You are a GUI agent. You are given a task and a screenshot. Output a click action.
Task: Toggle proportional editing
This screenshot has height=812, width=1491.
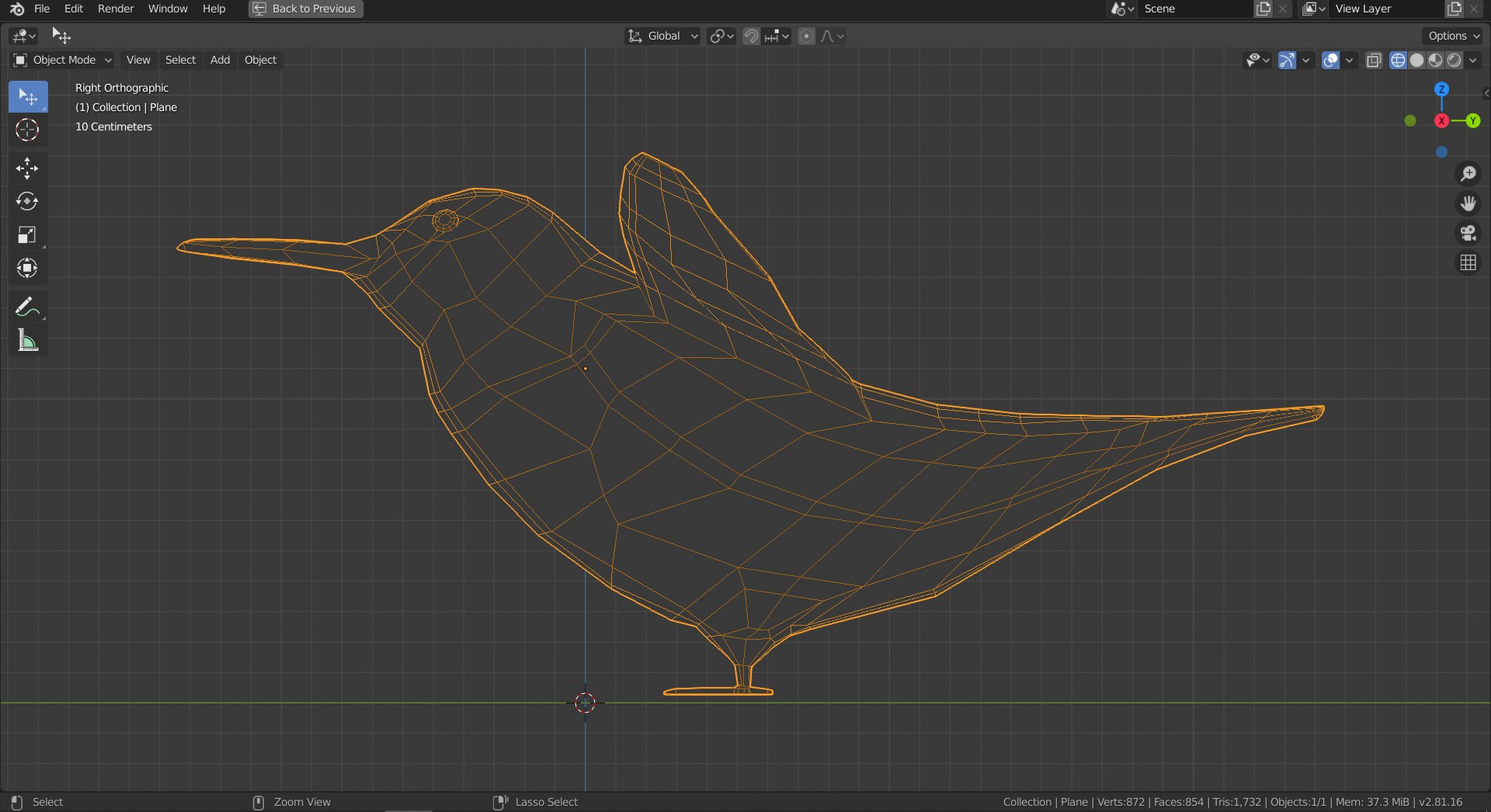[806, 36]
